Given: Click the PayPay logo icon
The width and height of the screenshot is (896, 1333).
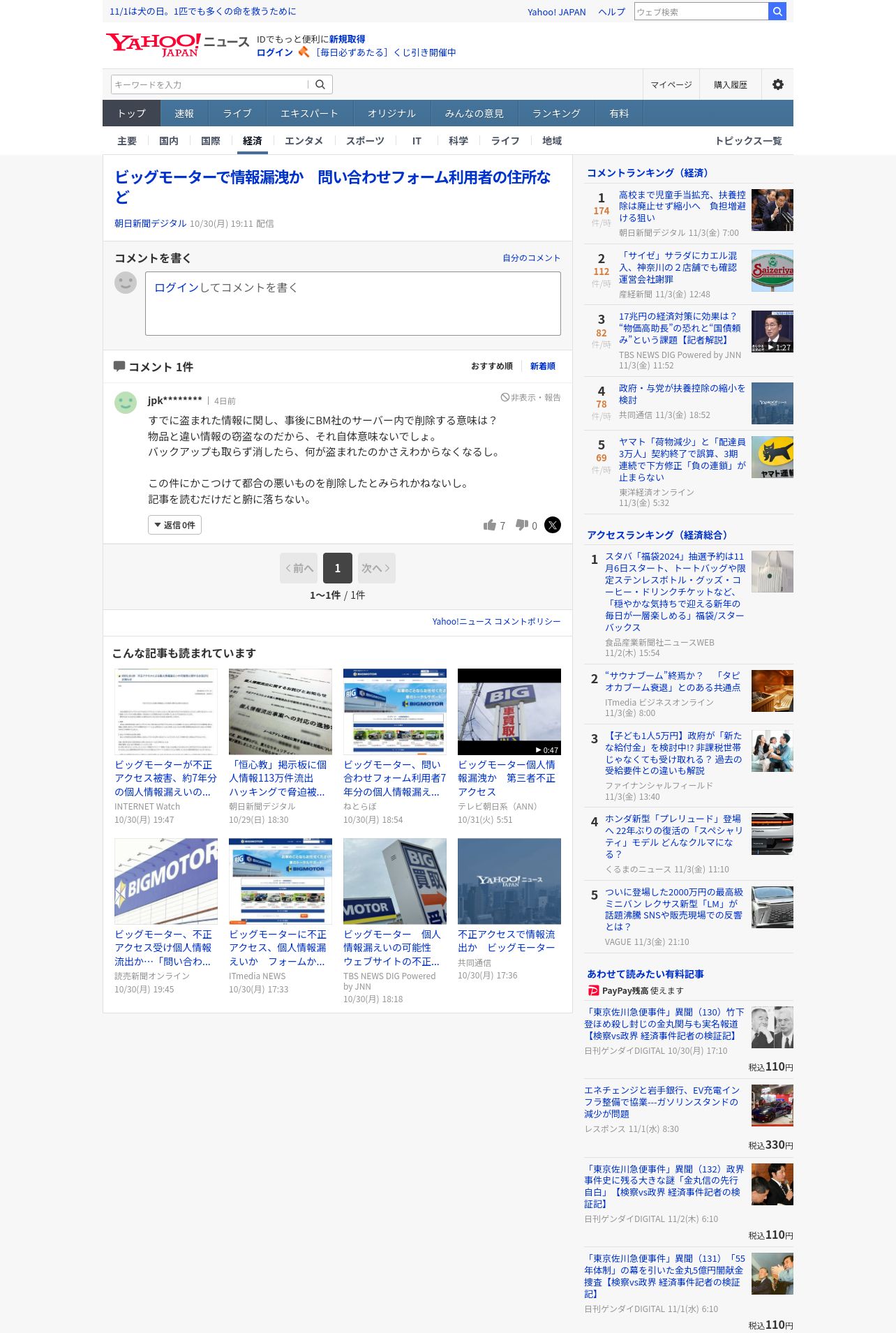Looking at the screenshot, I should tap(593, 990).
